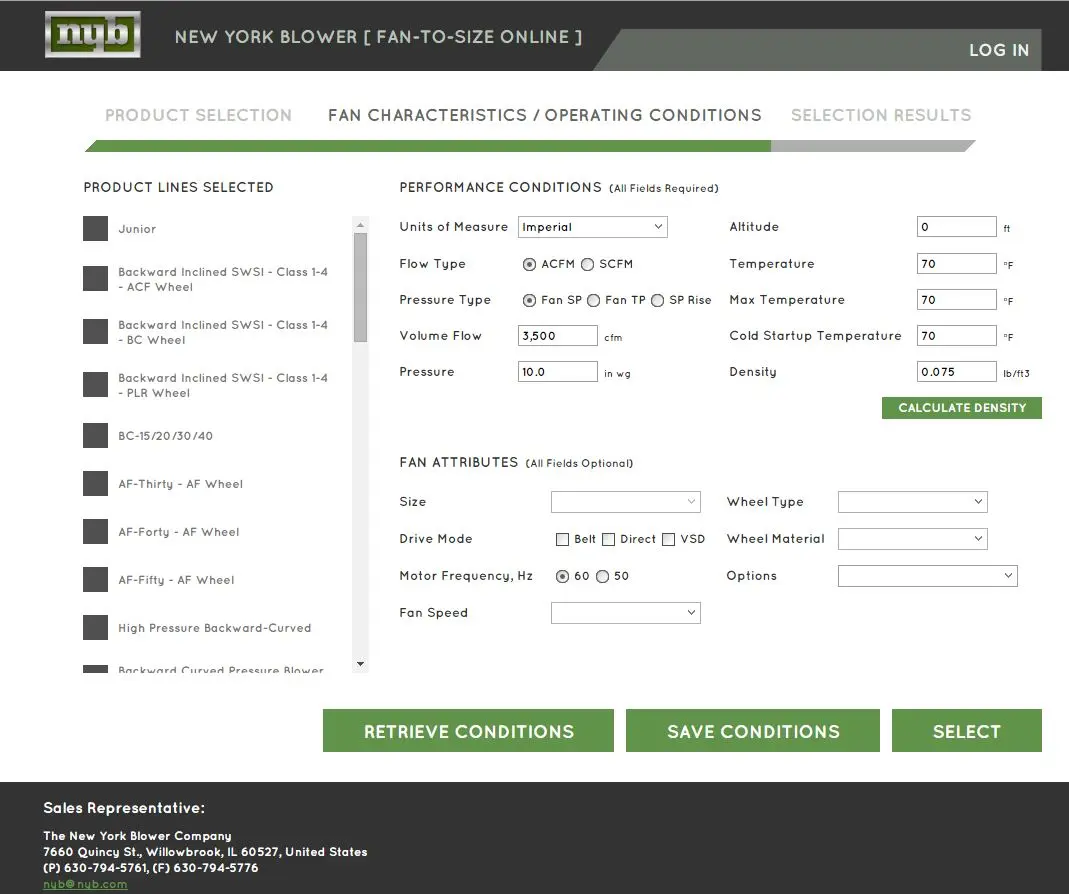Click LOG IN
Screen dimensions: 1069x894
click(999, 50)
